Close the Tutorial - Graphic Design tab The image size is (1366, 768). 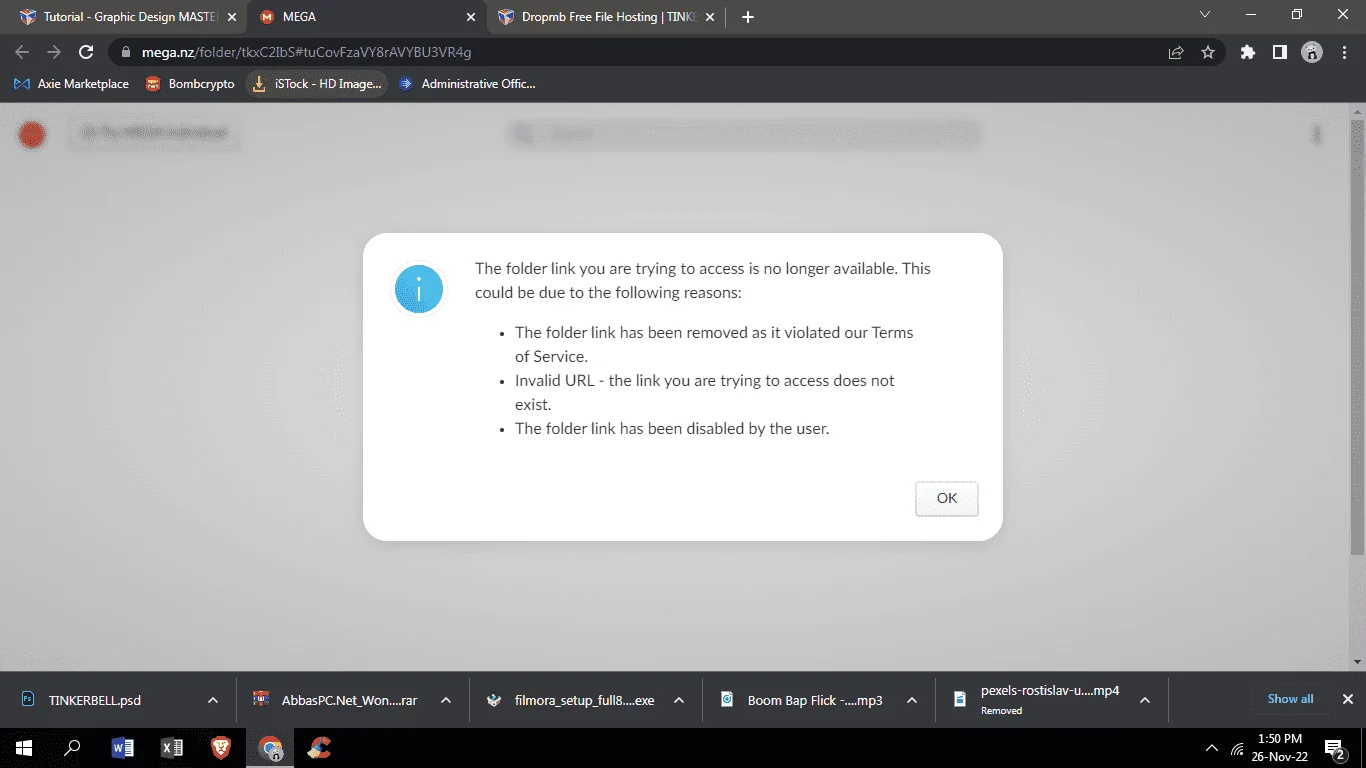coord(232,17)
